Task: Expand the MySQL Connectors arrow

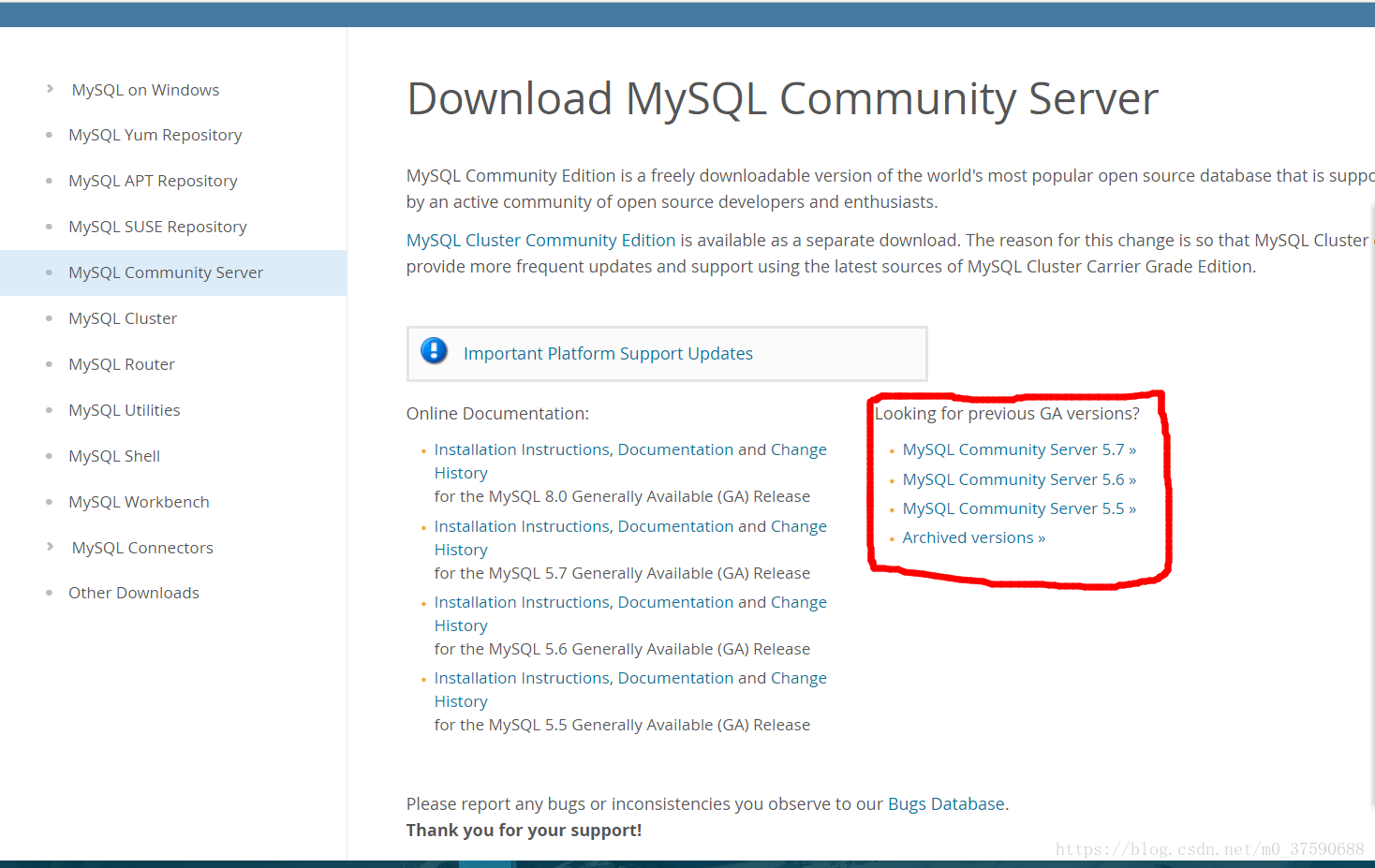Action: [x=50, y=547]
